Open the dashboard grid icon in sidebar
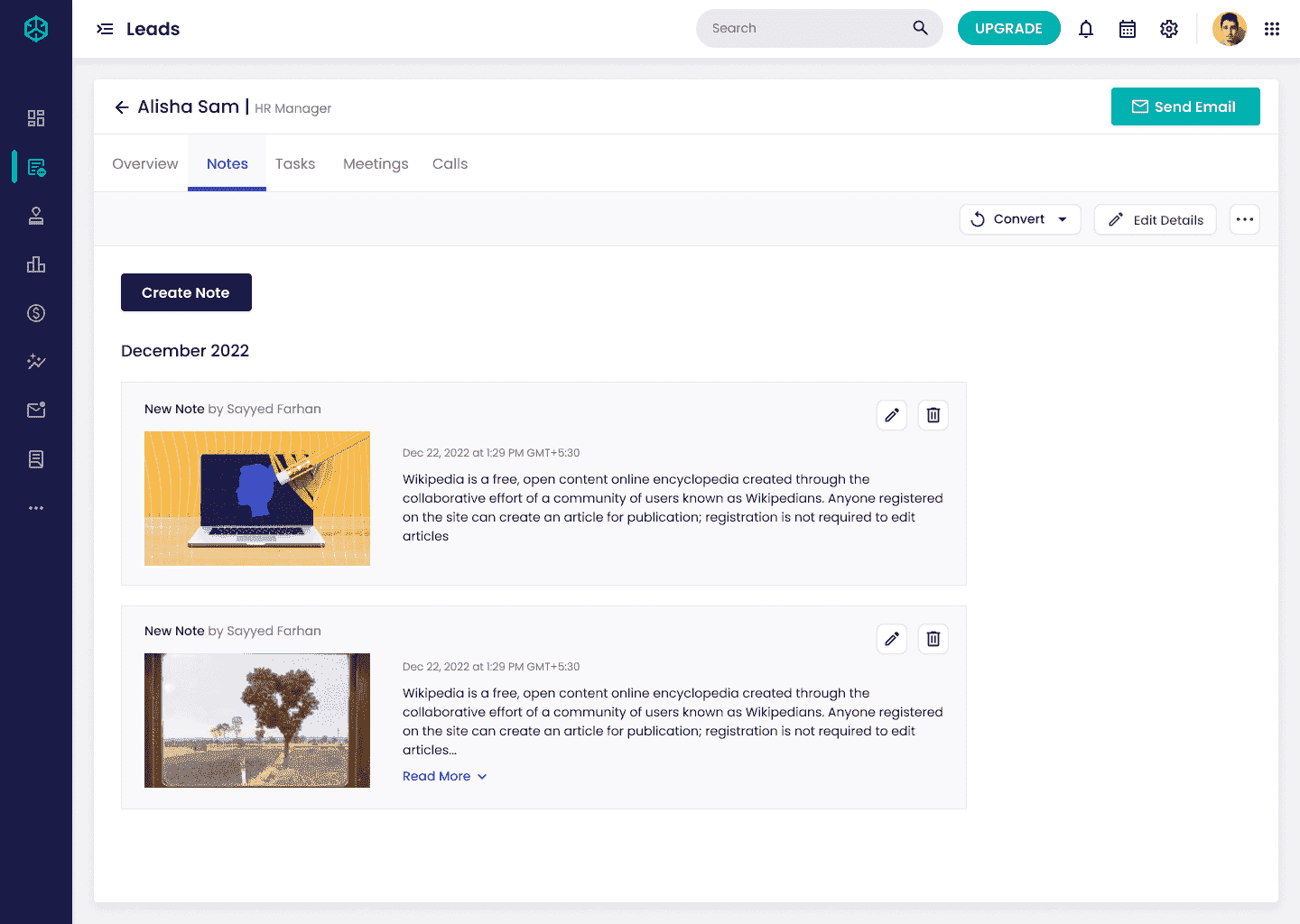 [x=36, y=118]
